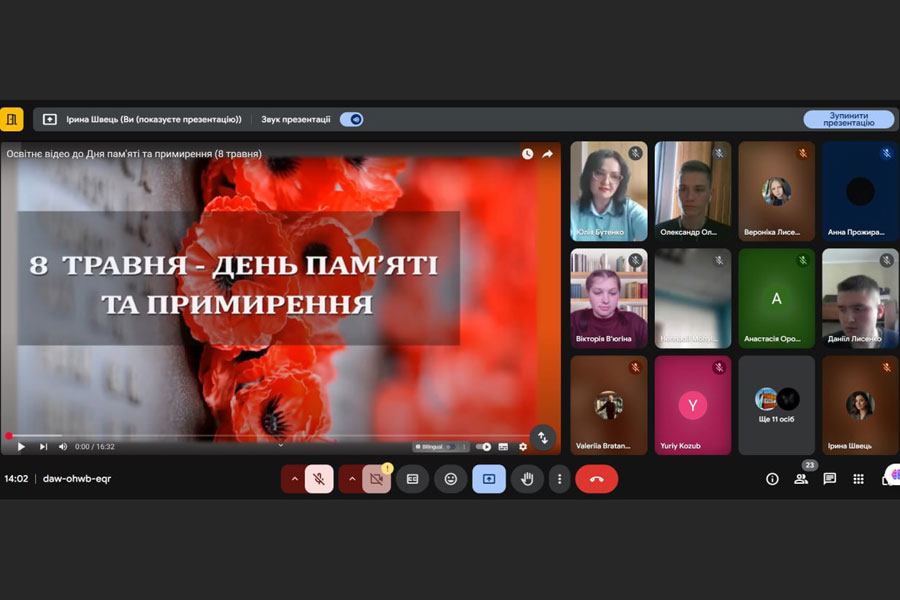Click the presenting screen icon beside Ірина Швець
Image resolution: width=900 pixels, height=600 pixels.
(50, 119)
